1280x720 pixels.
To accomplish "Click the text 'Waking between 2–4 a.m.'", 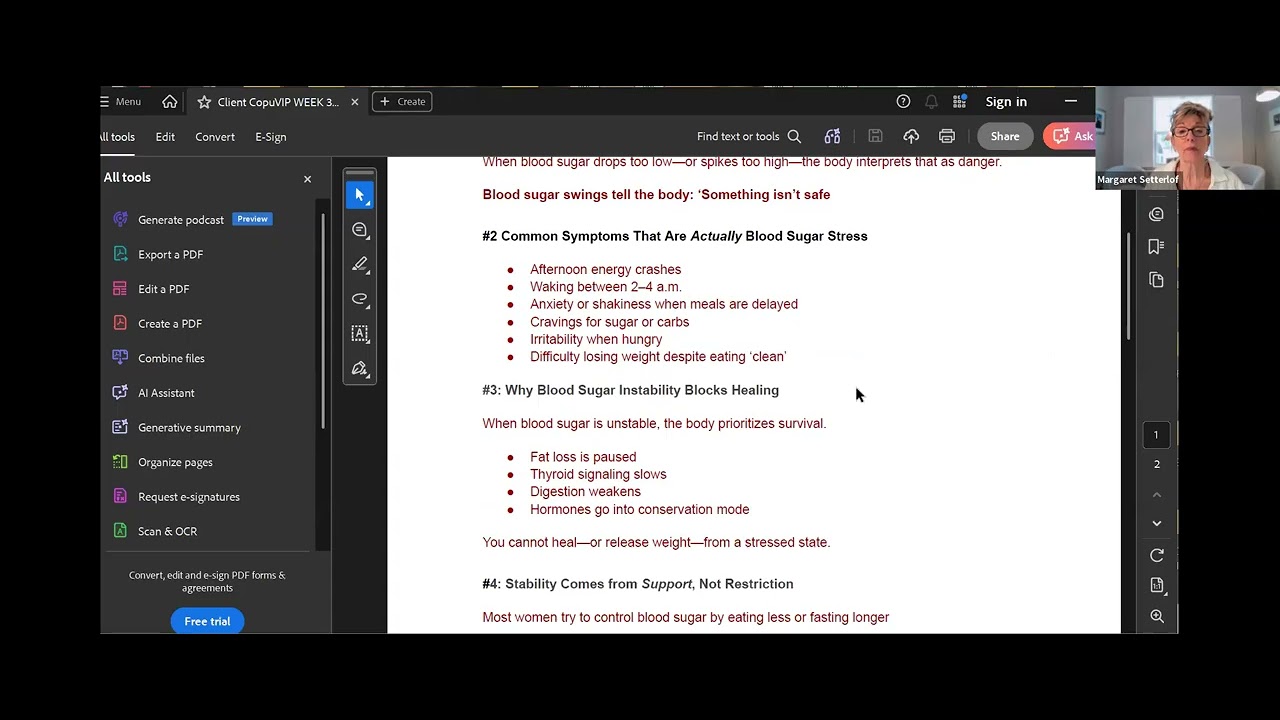I will [x=605, y=287].
